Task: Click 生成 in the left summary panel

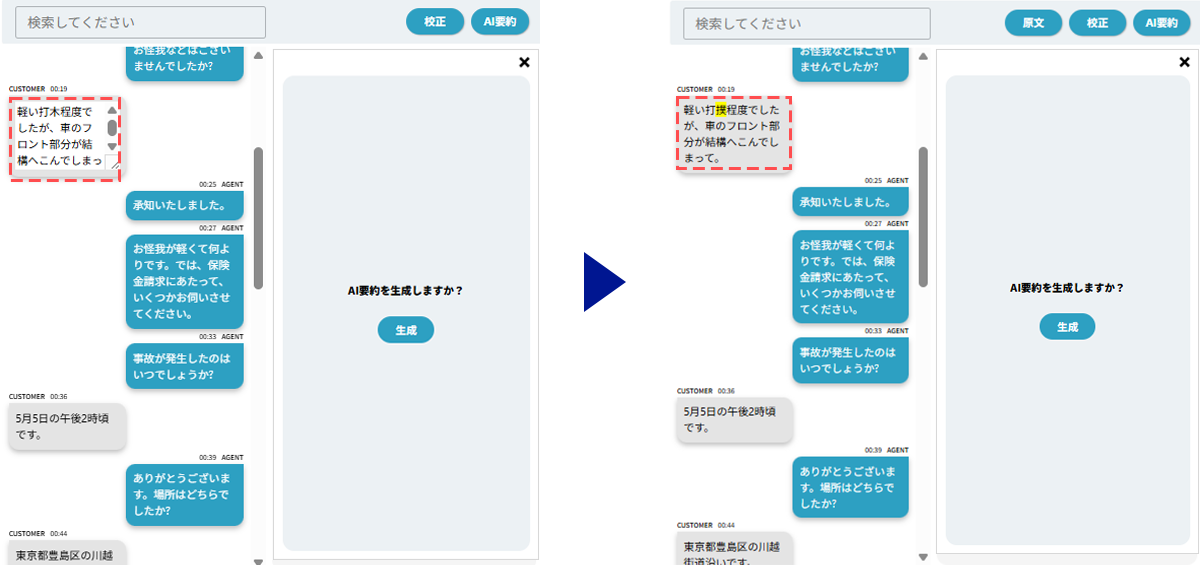Action: tap(406, 330)
